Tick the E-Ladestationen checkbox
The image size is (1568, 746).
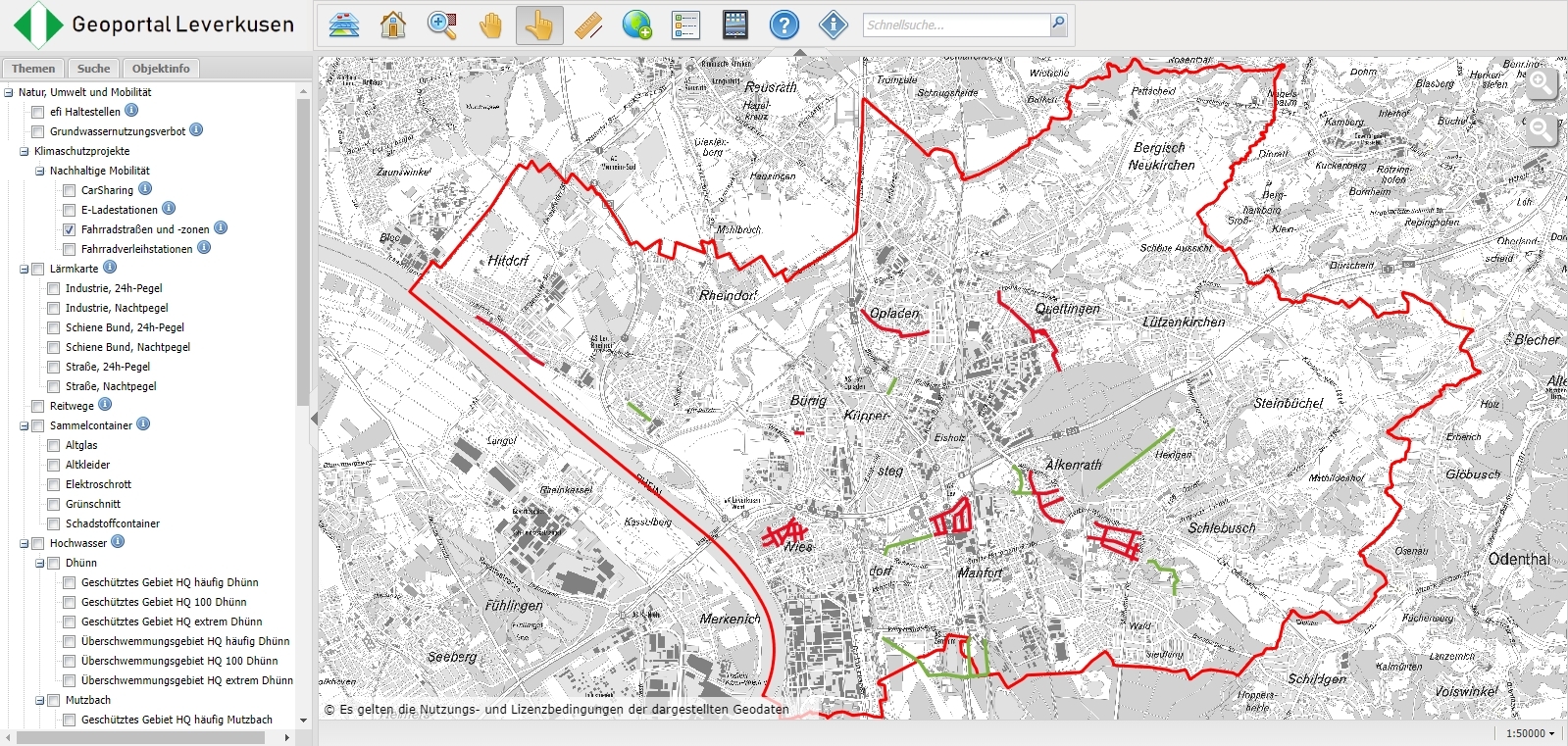point(70,210)
